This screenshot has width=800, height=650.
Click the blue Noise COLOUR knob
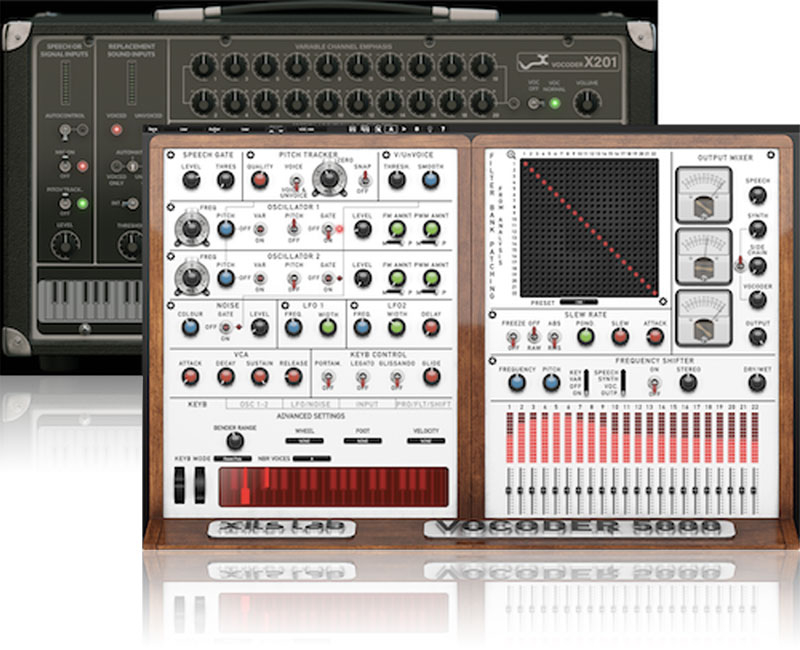click(191, 327)
